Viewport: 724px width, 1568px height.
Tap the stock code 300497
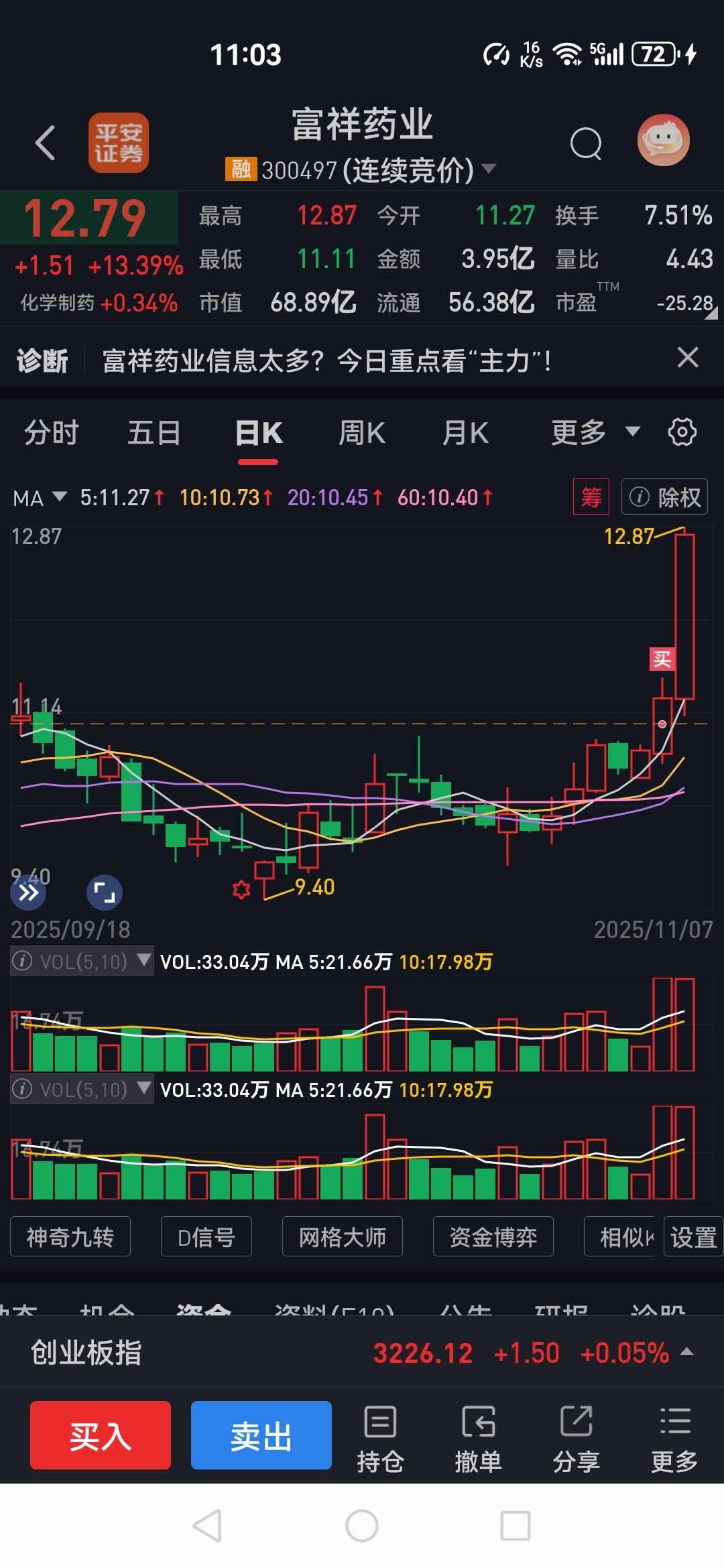click(299, 170)
